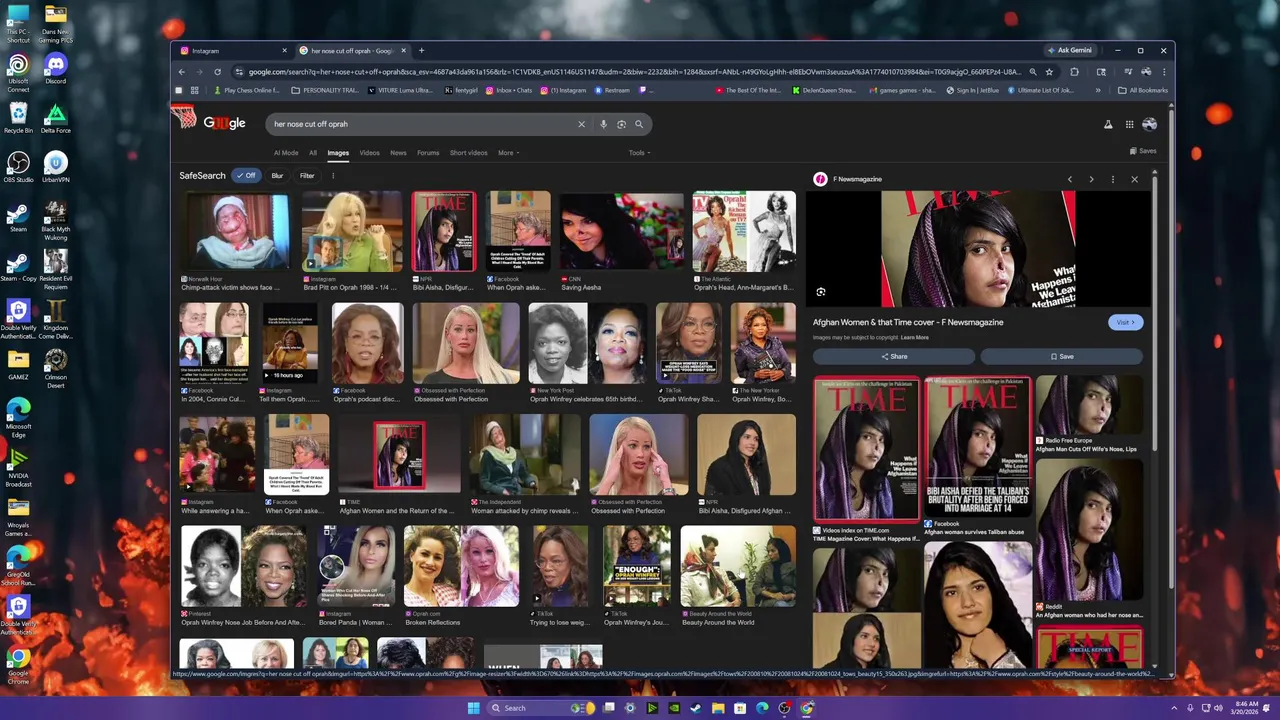This screenshot has height=720, width=1280.
Task: Open the Google account avatar menu
Action: point(1149,124)
